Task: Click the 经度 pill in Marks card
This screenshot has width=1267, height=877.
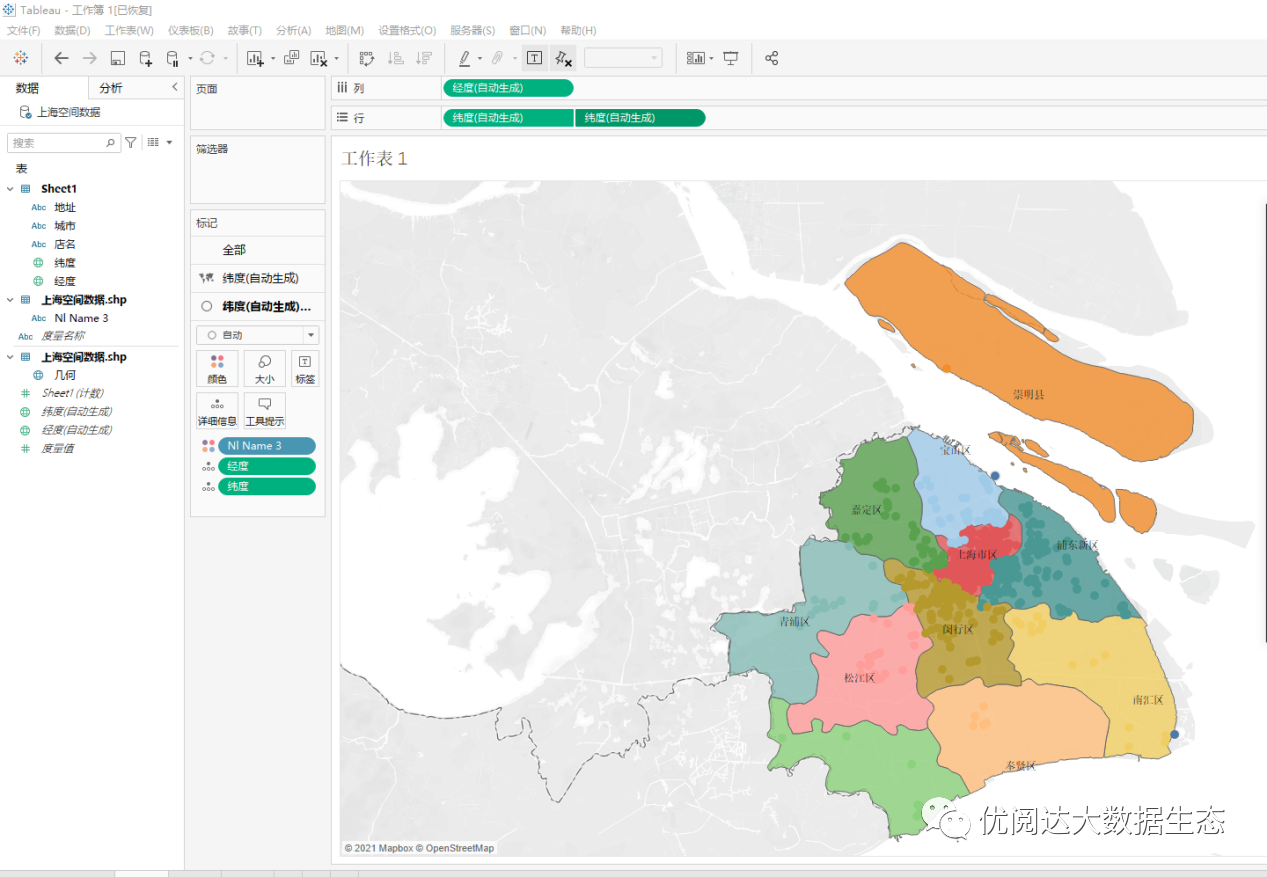Action: 267,466
